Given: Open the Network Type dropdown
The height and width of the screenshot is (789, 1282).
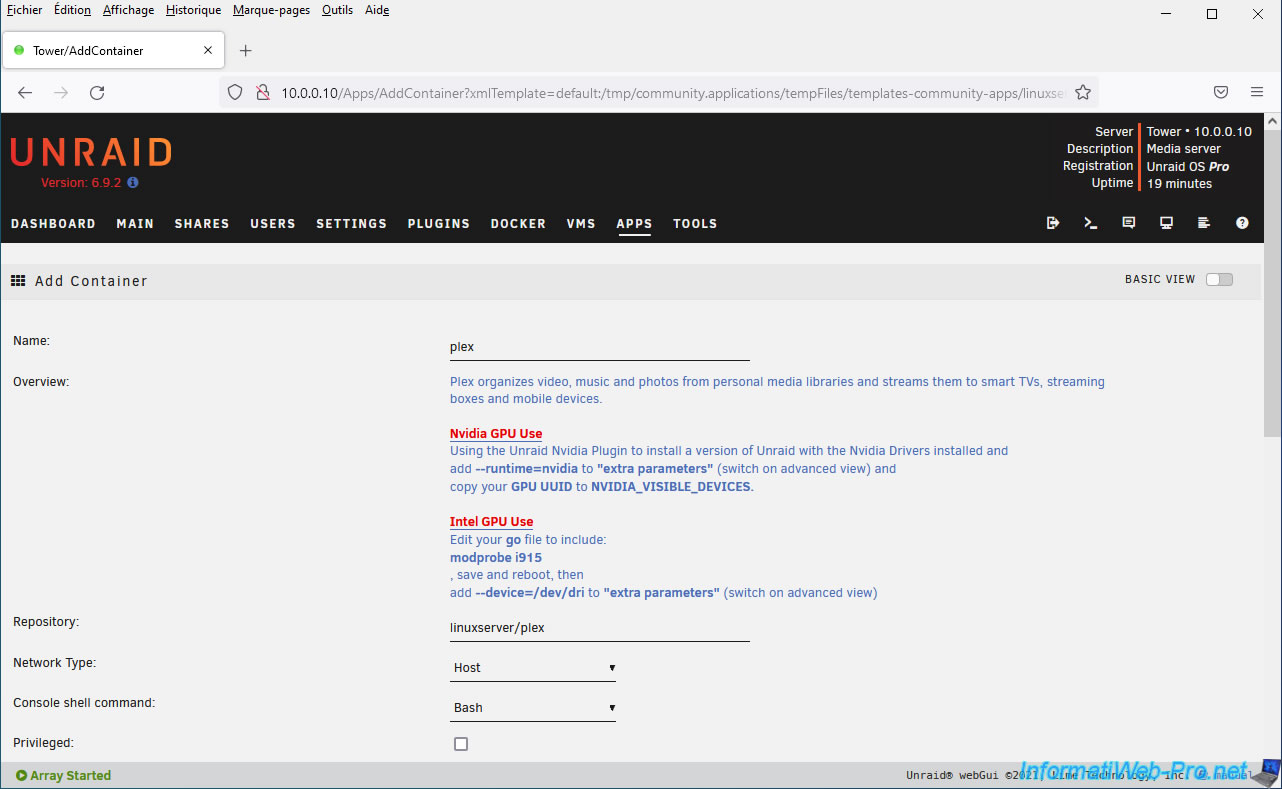Looking at the screenshot, I should (533, 668).
